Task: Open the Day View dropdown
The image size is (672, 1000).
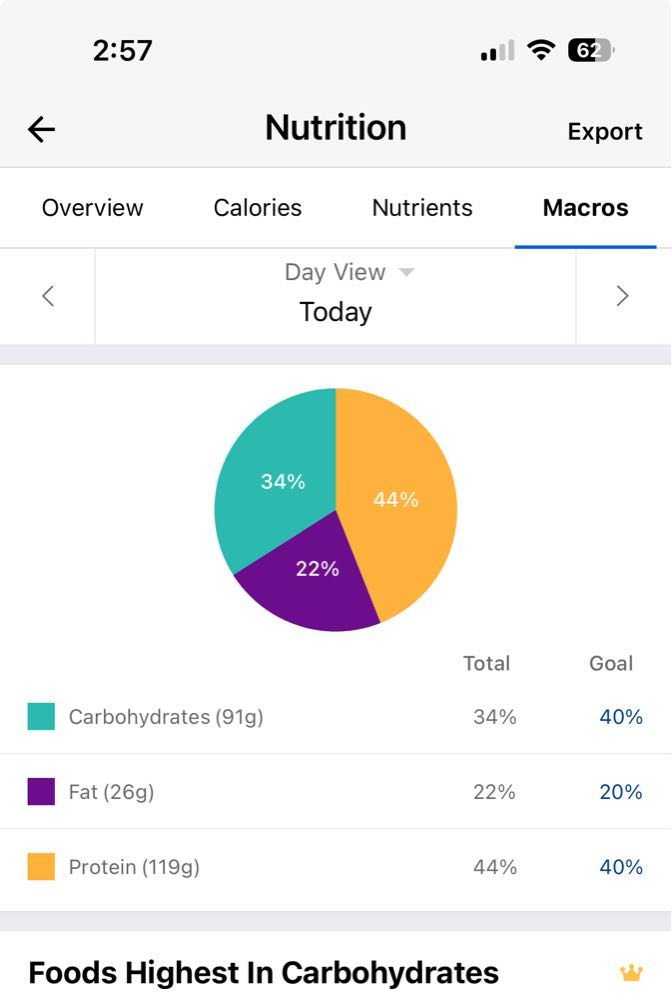Action: pyautogui.click(x=349, y=272)
